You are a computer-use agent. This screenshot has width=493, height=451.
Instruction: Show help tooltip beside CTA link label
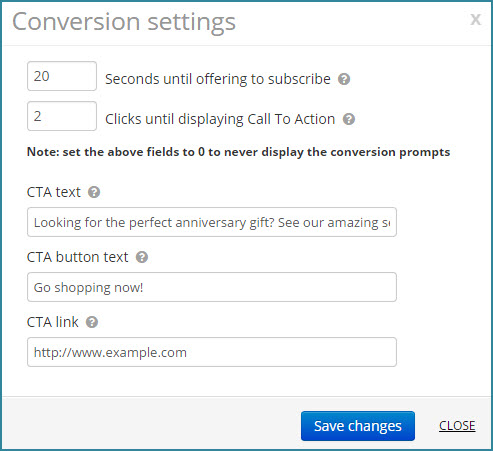tap(92, 322)
